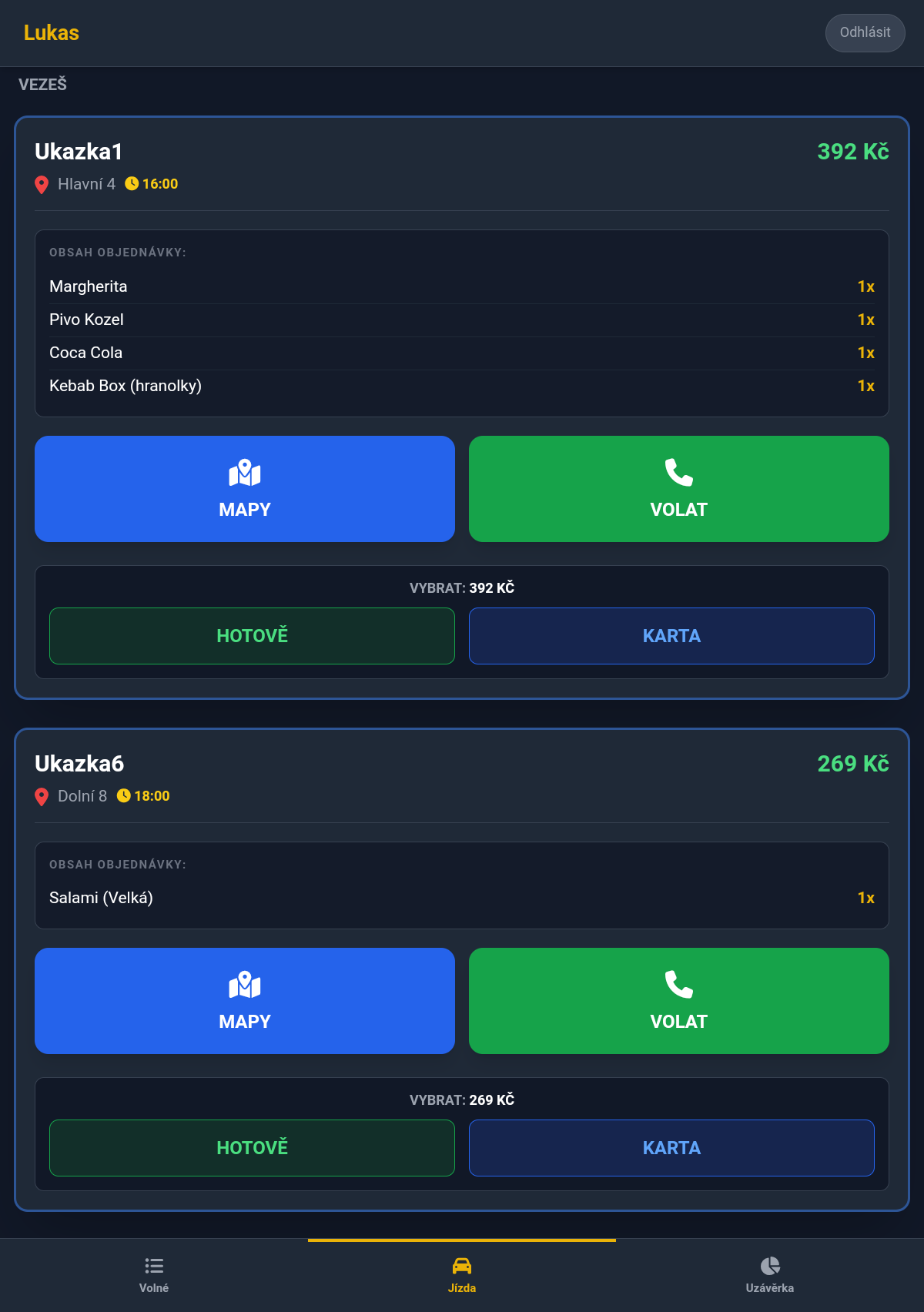Click the Lukas driver name header
Viewport: 924px width, 1312px height.
(52, 33)
